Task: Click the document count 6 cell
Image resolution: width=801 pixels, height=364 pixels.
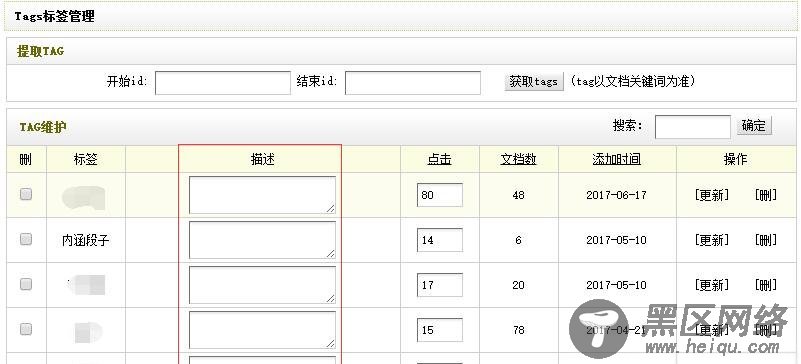Action: (x=519, y=240)
